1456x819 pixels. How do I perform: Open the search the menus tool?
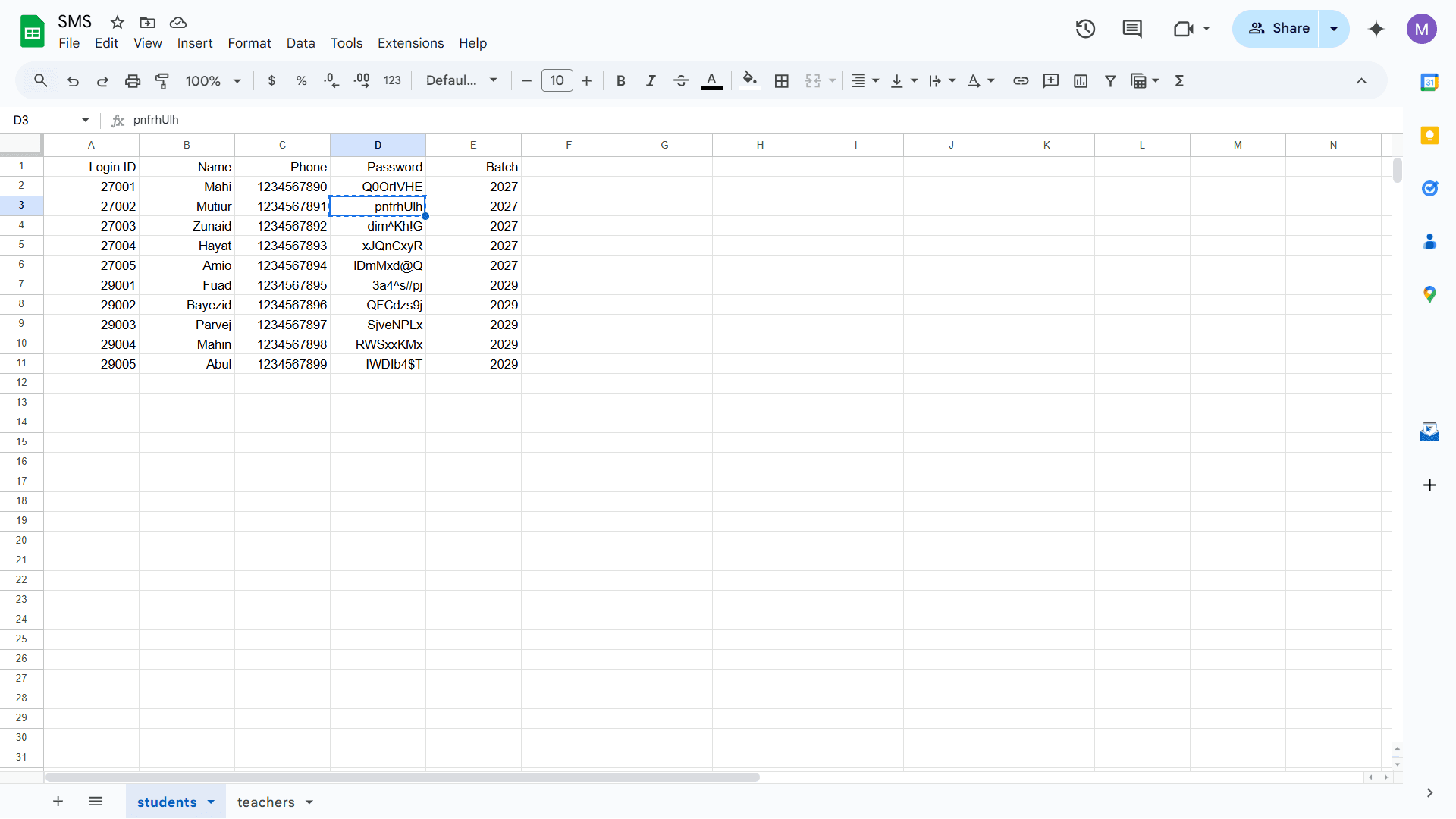coord(41,80)
